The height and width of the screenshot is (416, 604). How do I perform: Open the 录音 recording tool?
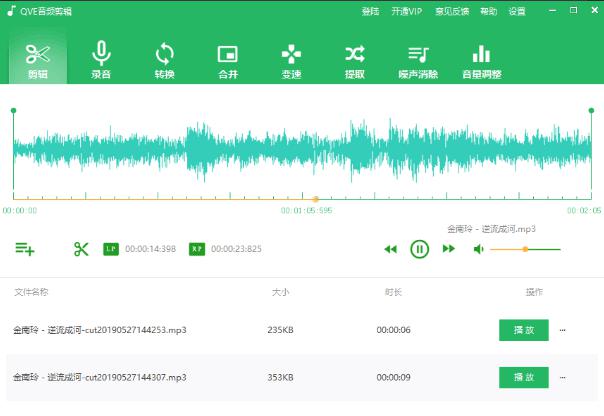pos(101,60)
